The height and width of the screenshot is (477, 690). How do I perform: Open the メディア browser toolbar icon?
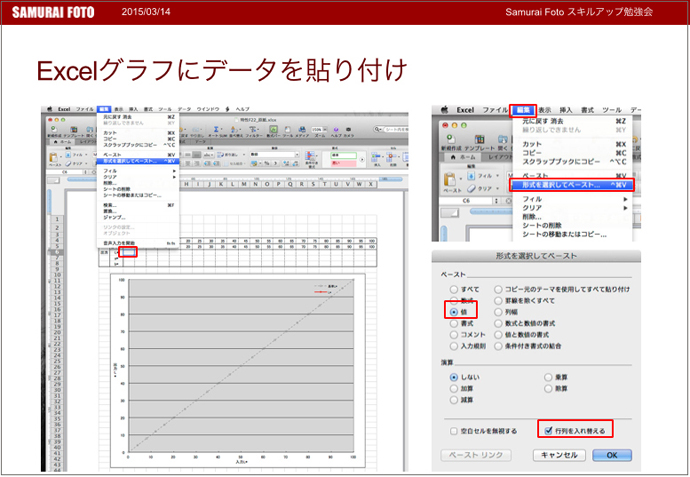pyautogui.click(x=302, y=129)
